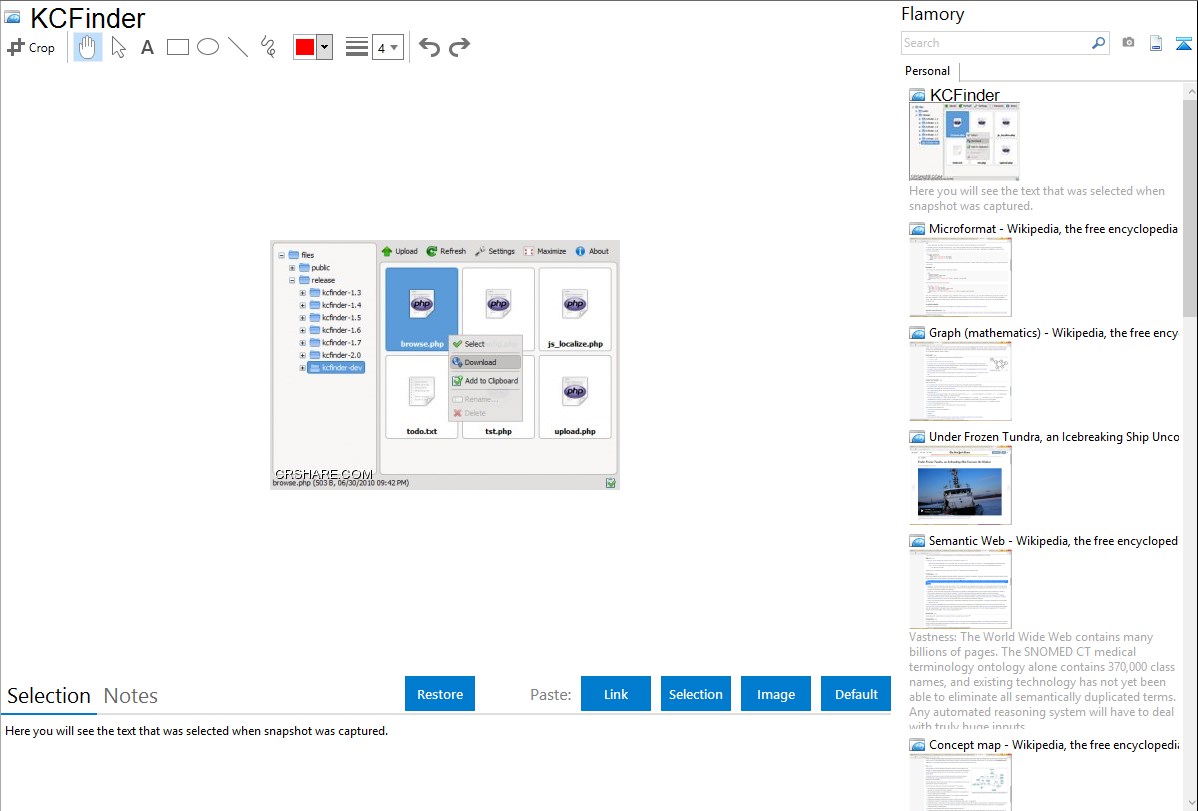The width and height of the screenshot is (1198, 811).
Task: Click the scrollbar down arrow in snapshot list
Action: [x=1190, y=803]
